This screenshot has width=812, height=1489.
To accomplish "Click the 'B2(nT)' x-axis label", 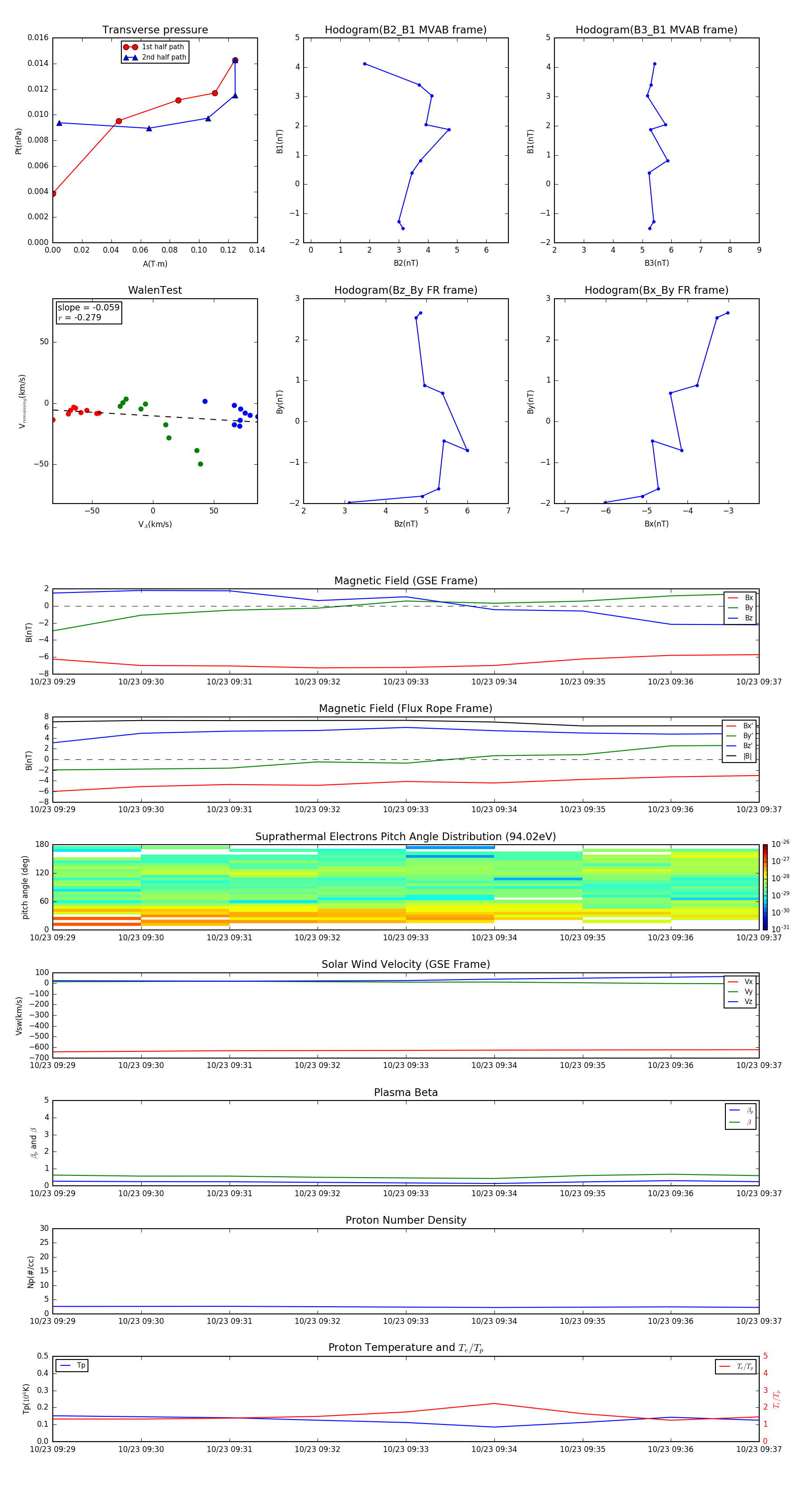I will click(x=406, y=263).
